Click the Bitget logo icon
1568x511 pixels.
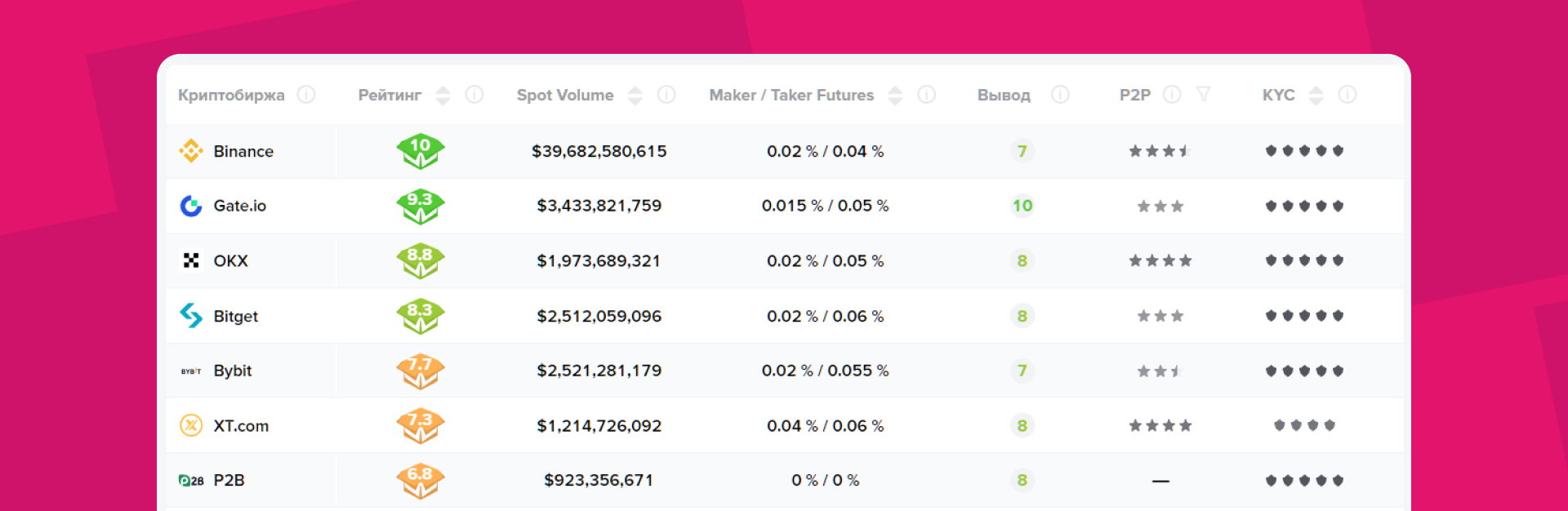coord(191,316)
